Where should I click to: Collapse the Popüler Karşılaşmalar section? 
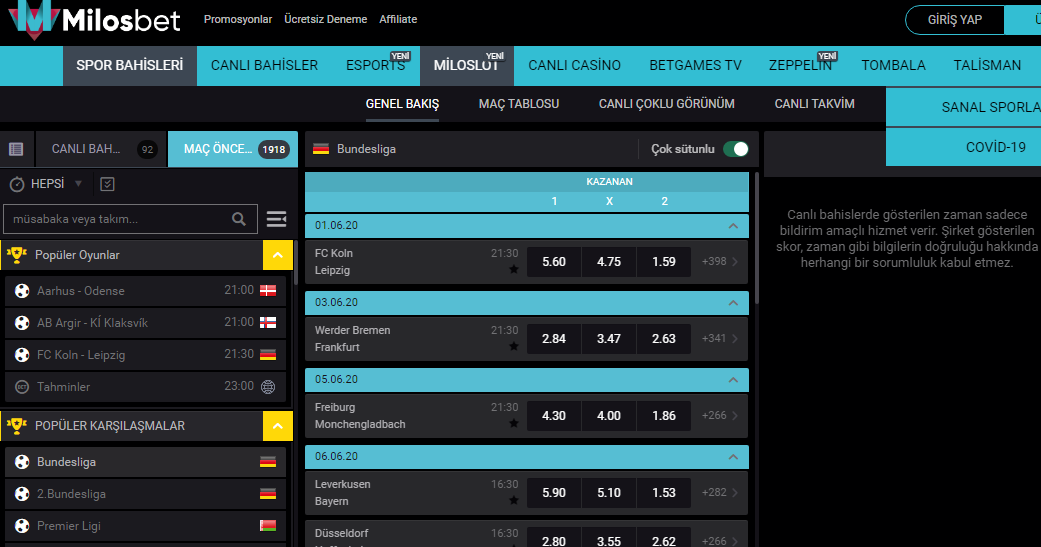click(278, 426)
